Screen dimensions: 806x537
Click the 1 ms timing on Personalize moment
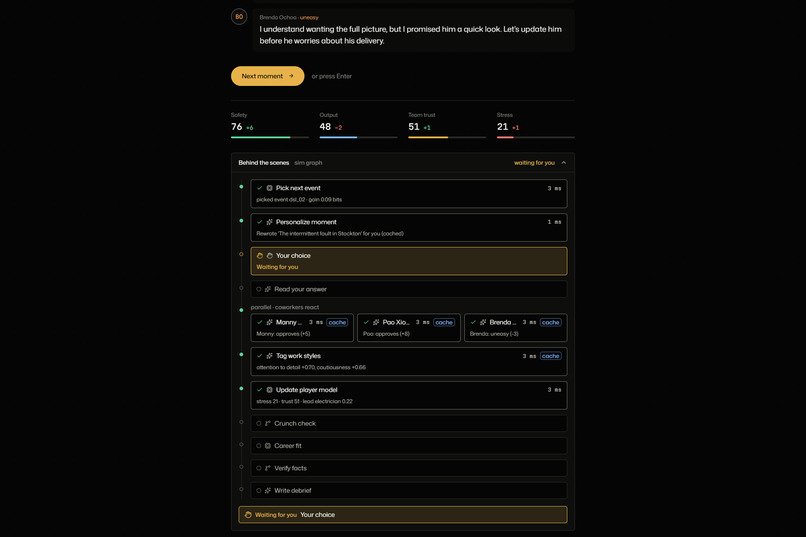(554, 222)
